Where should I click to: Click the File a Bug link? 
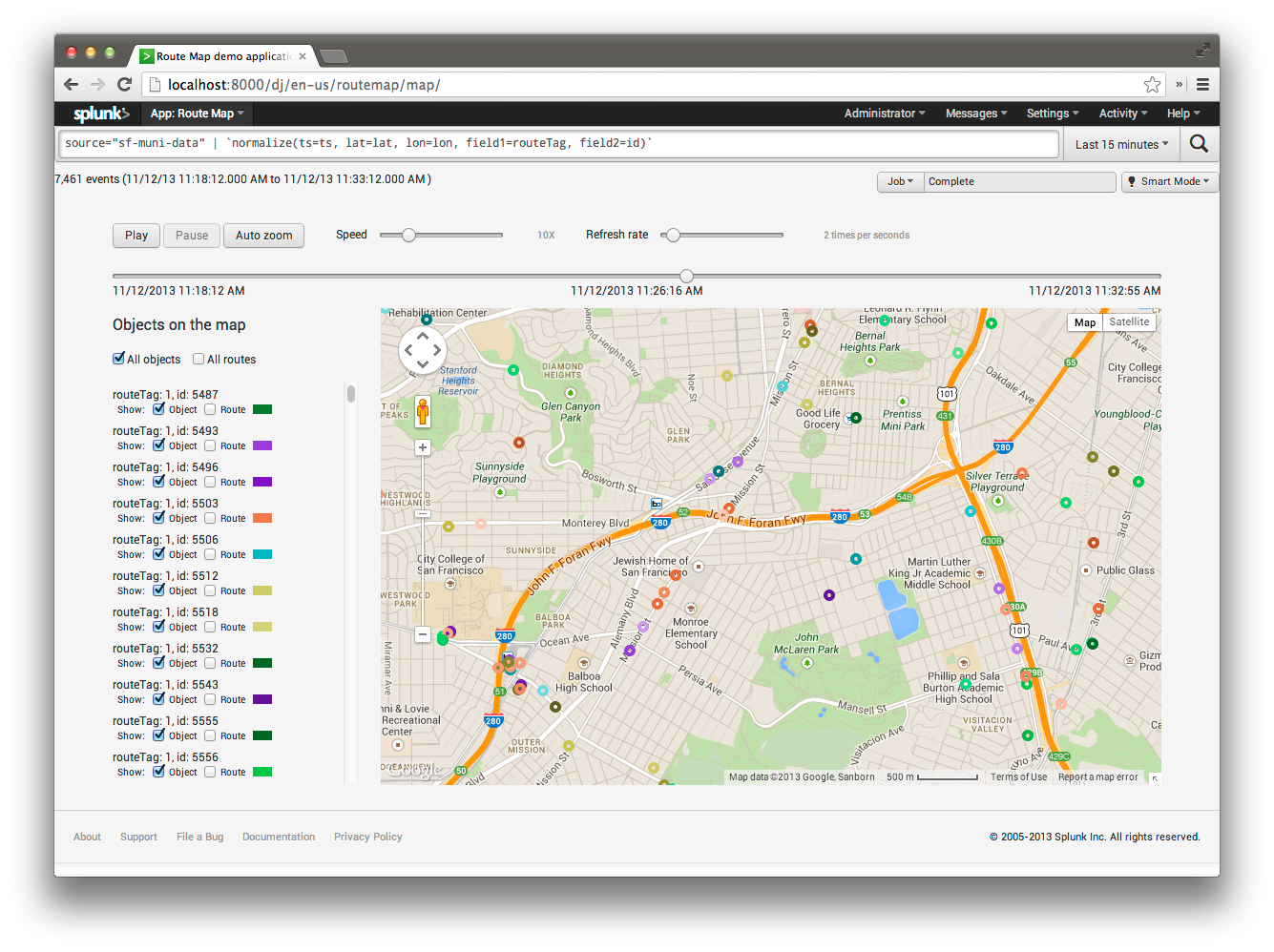(x=200, y=837)
